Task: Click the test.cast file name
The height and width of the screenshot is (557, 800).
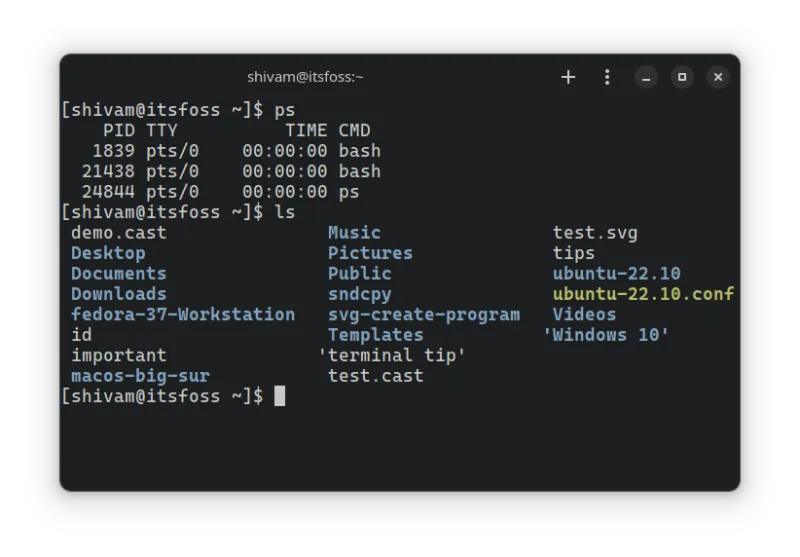Action: tap(376, 376)
